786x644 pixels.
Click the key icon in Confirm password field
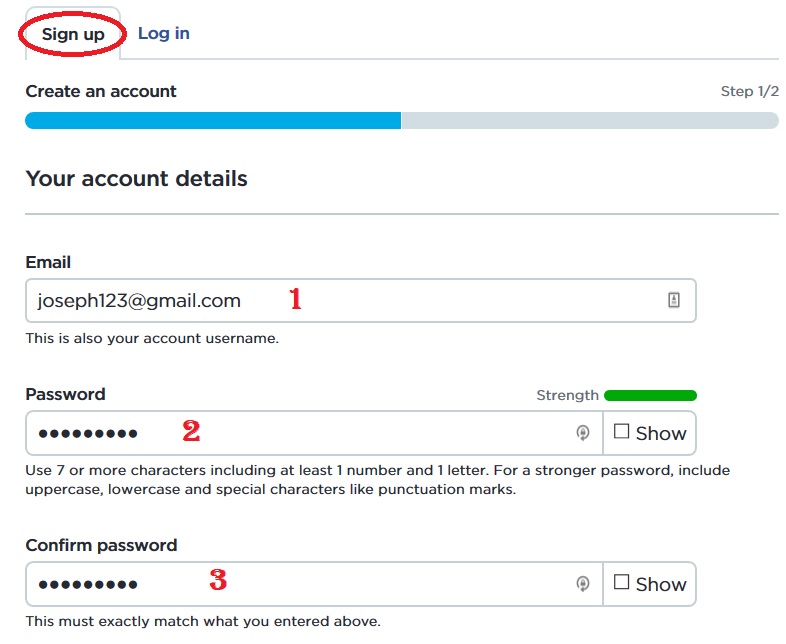[583, 584]
